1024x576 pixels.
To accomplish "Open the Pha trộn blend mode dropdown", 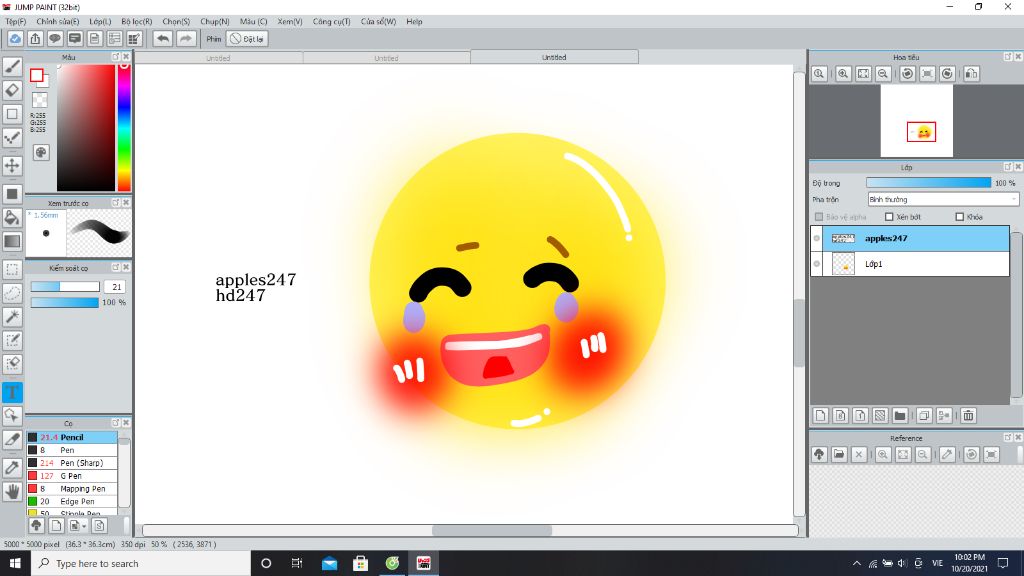I will coord(943,199).
